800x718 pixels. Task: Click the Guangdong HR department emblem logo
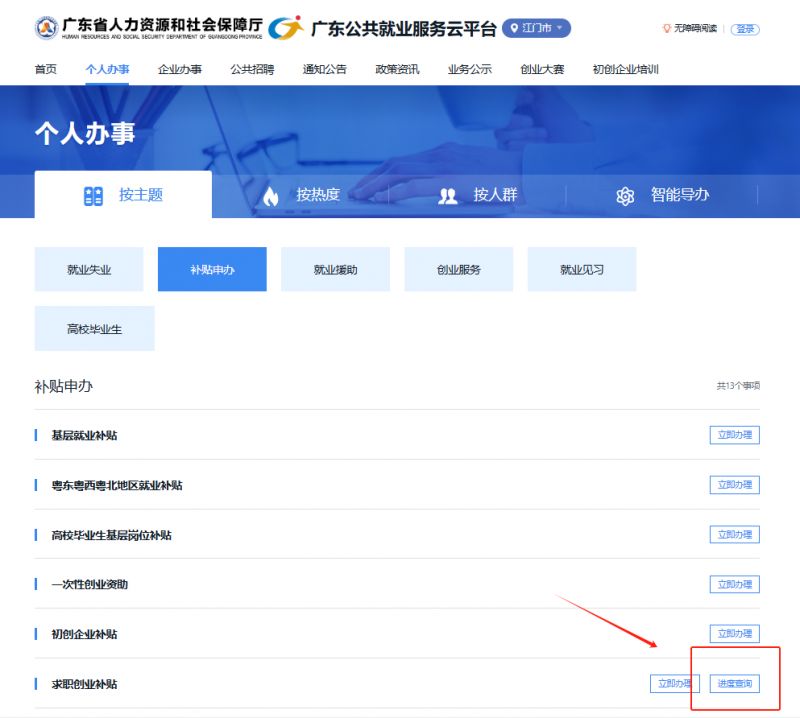tap(46, 28)
